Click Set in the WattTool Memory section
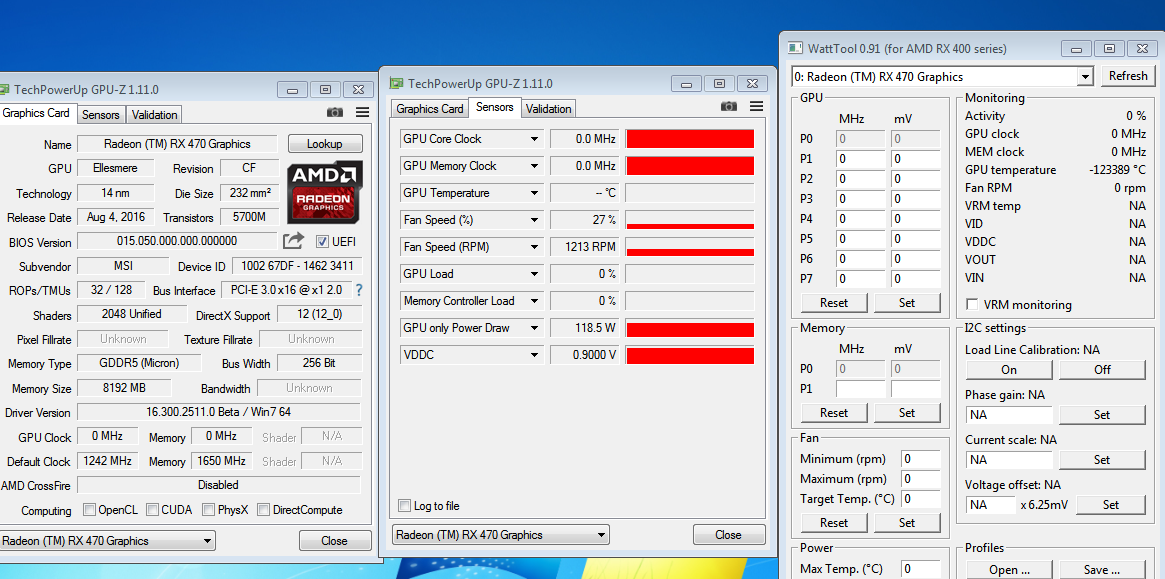 click(907, 413)
